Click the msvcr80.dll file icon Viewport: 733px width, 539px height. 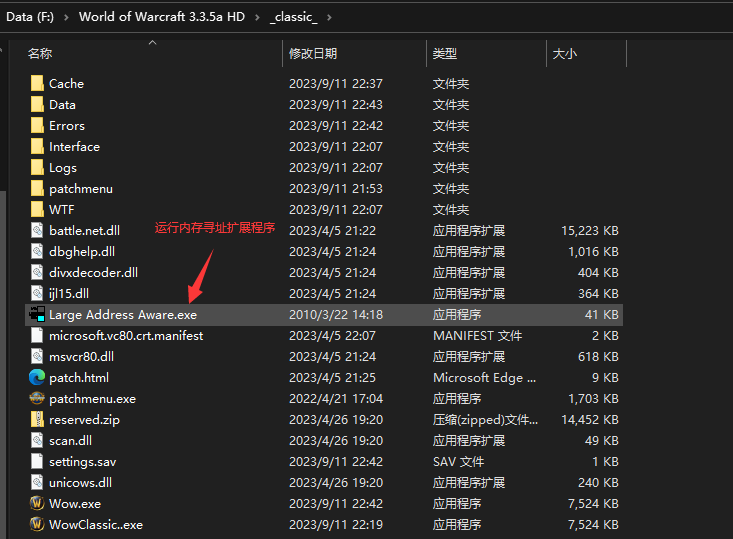(37, 357)
